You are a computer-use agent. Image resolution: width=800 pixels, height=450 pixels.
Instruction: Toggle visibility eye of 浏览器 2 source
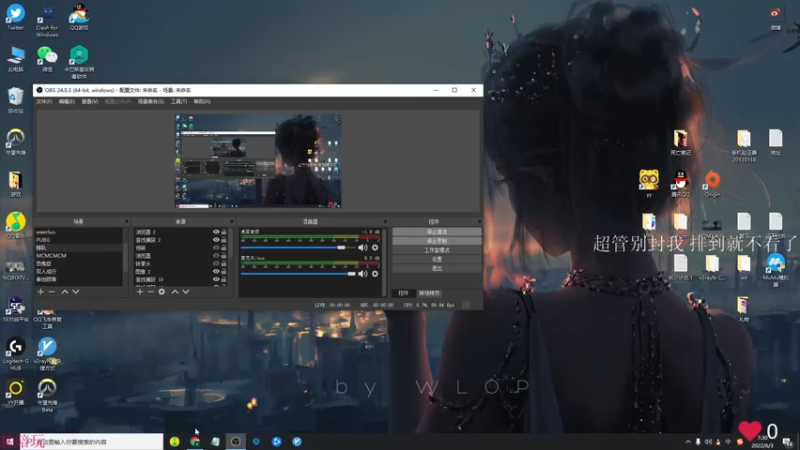[216, 232]
